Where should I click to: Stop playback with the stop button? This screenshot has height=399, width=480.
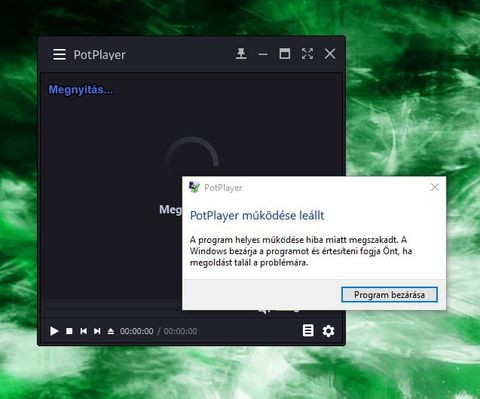[69, 331]
